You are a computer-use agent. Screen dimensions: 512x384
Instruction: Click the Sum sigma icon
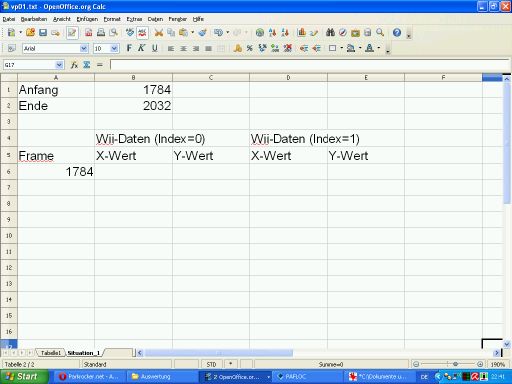click(x=87, y=65)
